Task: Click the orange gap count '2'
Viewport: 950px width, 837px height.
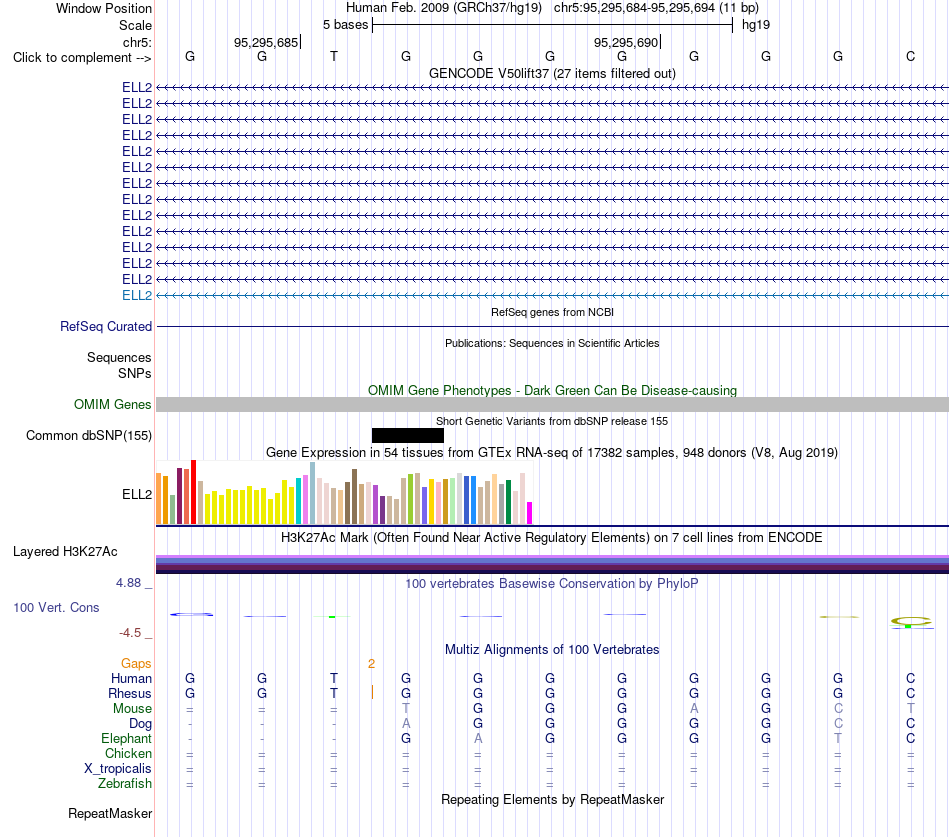Action: [x=371, y=664]
